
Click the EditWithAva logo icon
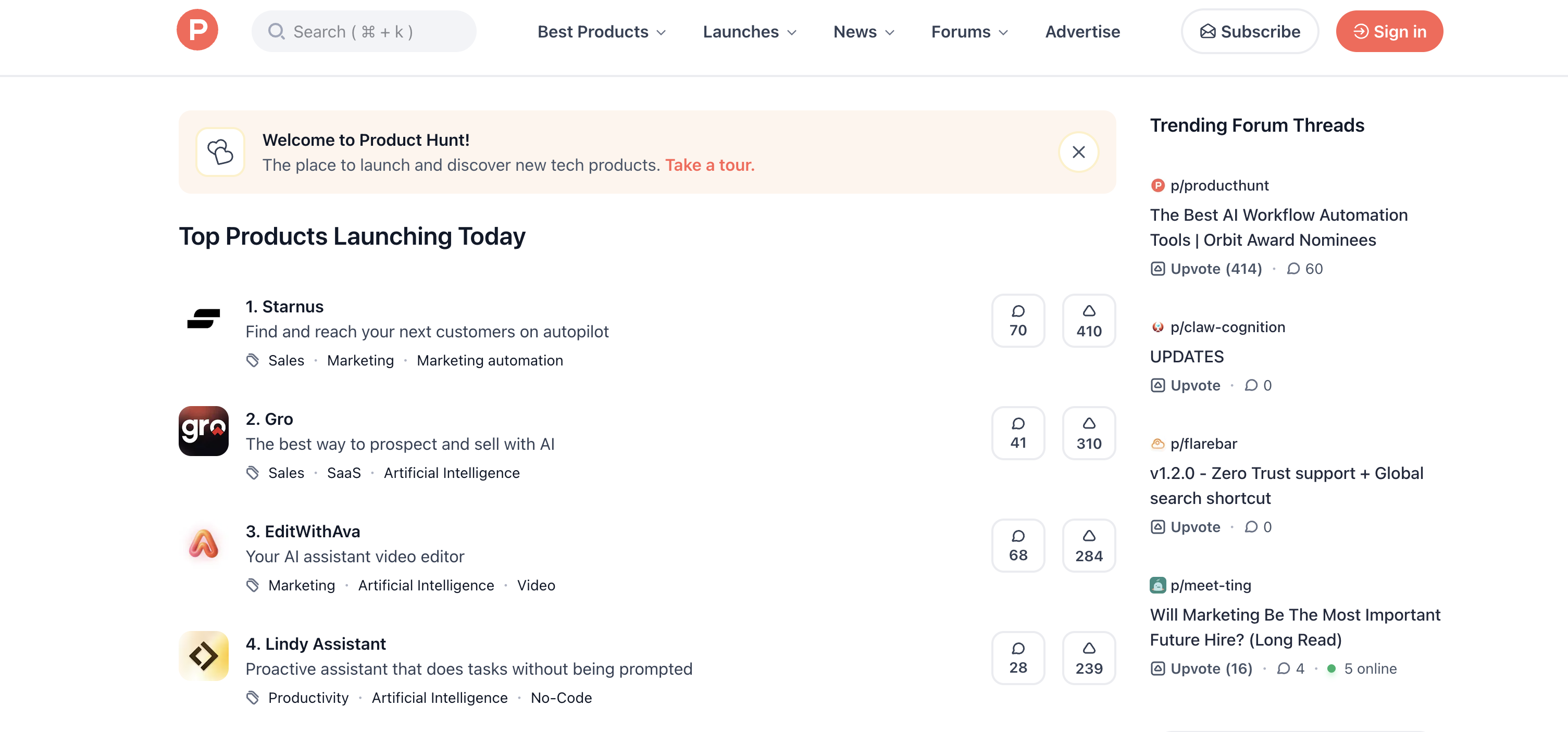click(x=203, y=544)
